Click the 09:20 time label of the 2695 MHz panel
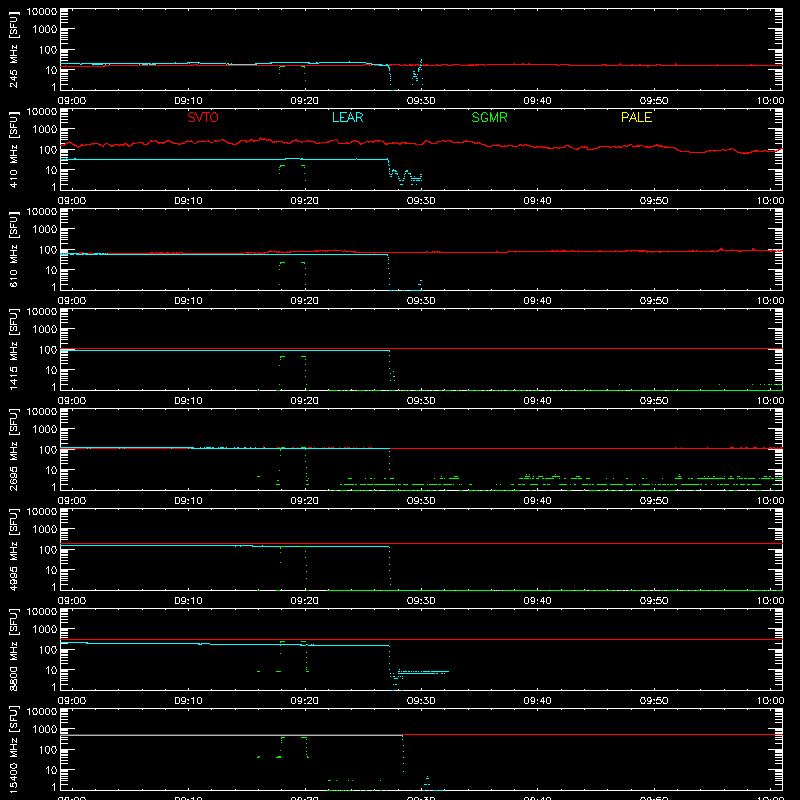The image size is (800, 800). [305, 501]
